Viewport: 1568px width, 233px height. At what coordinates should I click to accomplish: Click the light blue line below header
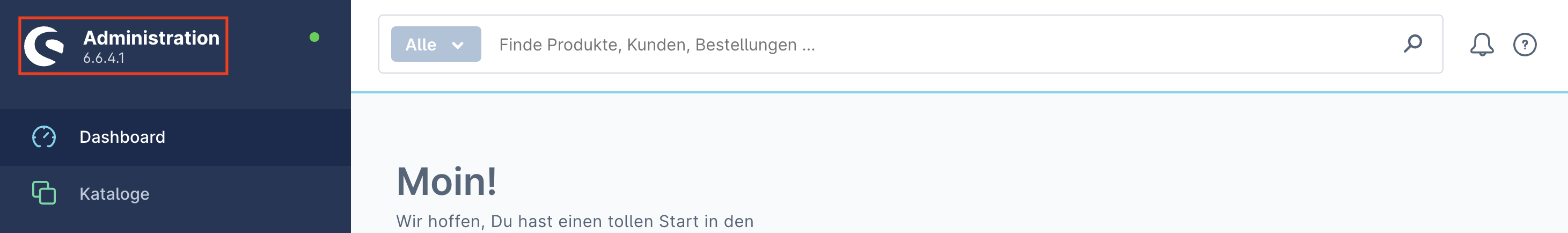(959, 92)
